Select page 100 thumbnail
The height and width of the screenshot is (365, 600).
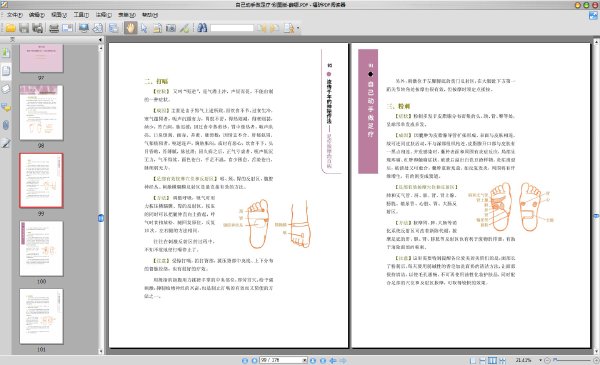click(41, 248)
